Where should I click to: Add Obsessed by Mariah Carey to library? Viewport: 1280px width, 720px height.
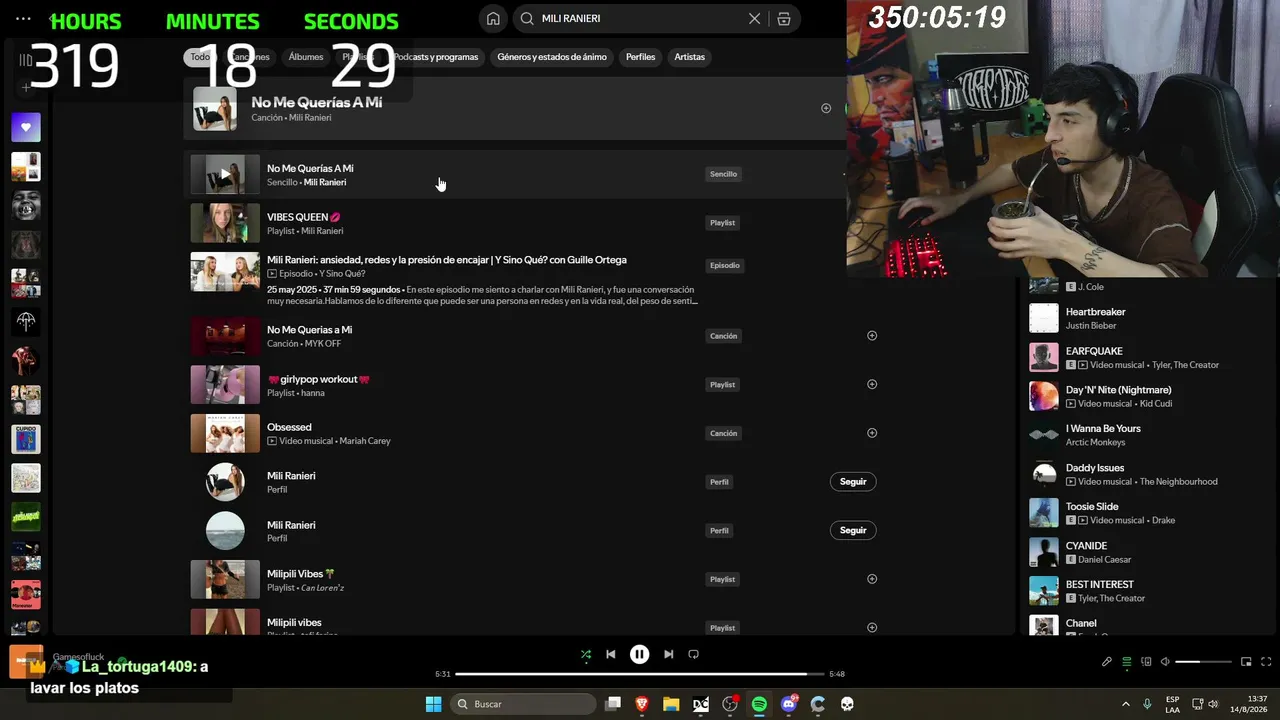point(872,433)
